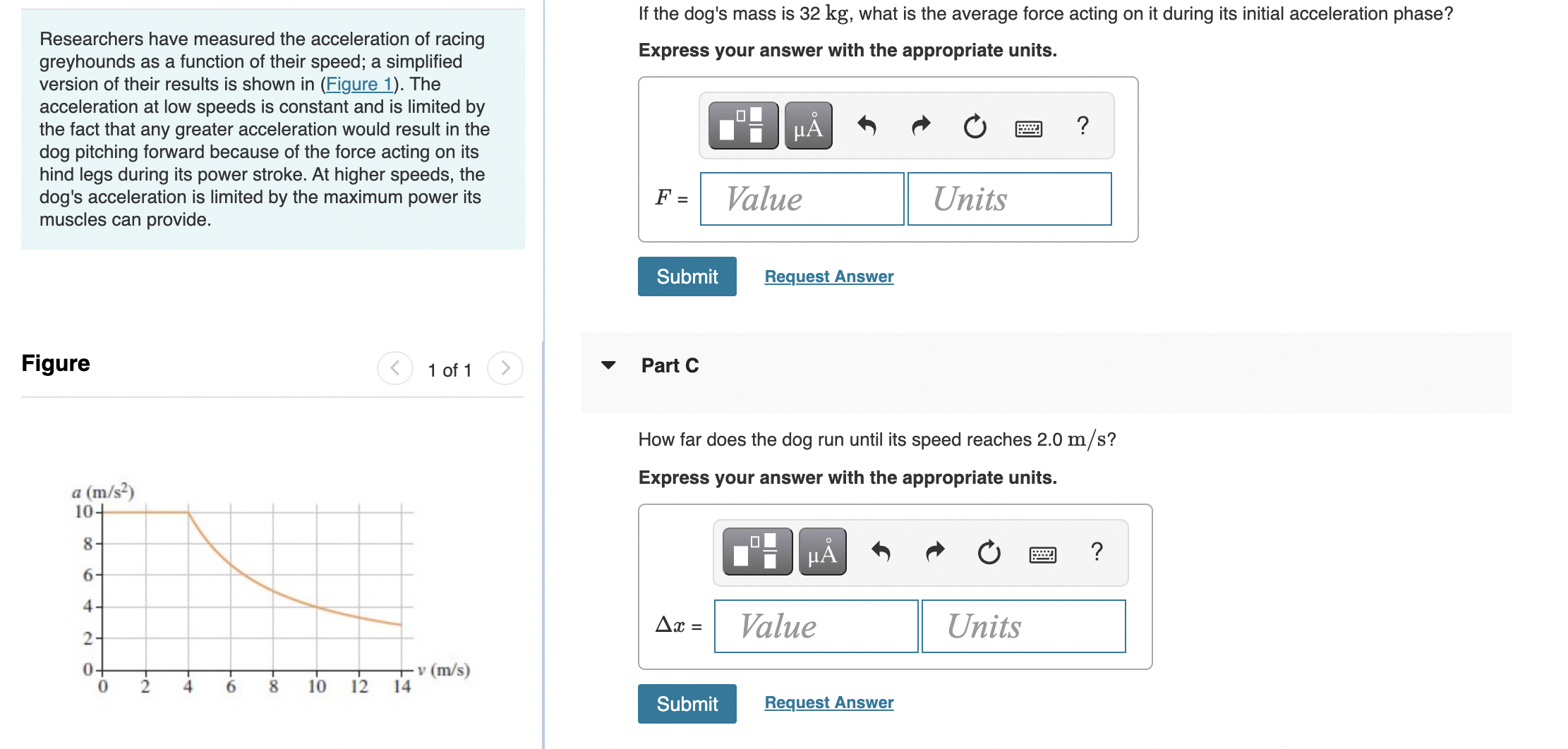Click the Value field for Δx

tap(815, 626)
